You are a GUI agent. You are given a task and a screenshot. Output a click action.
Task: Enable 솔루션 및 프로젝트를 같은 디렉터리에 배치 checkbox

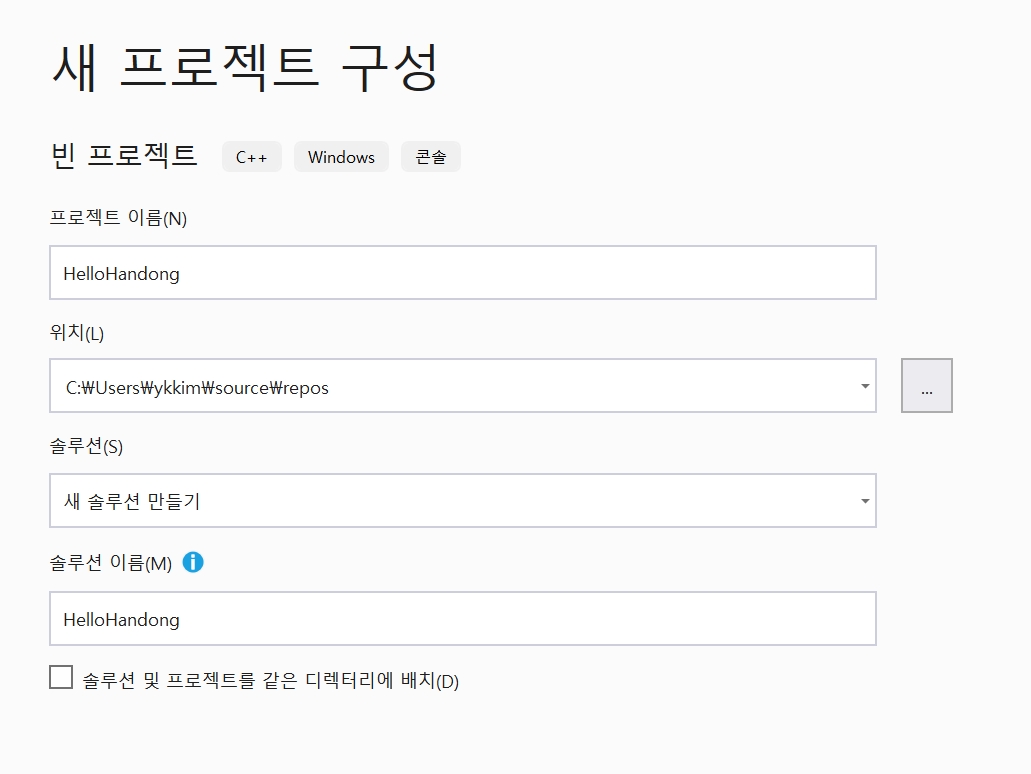(x=61, y=678)
